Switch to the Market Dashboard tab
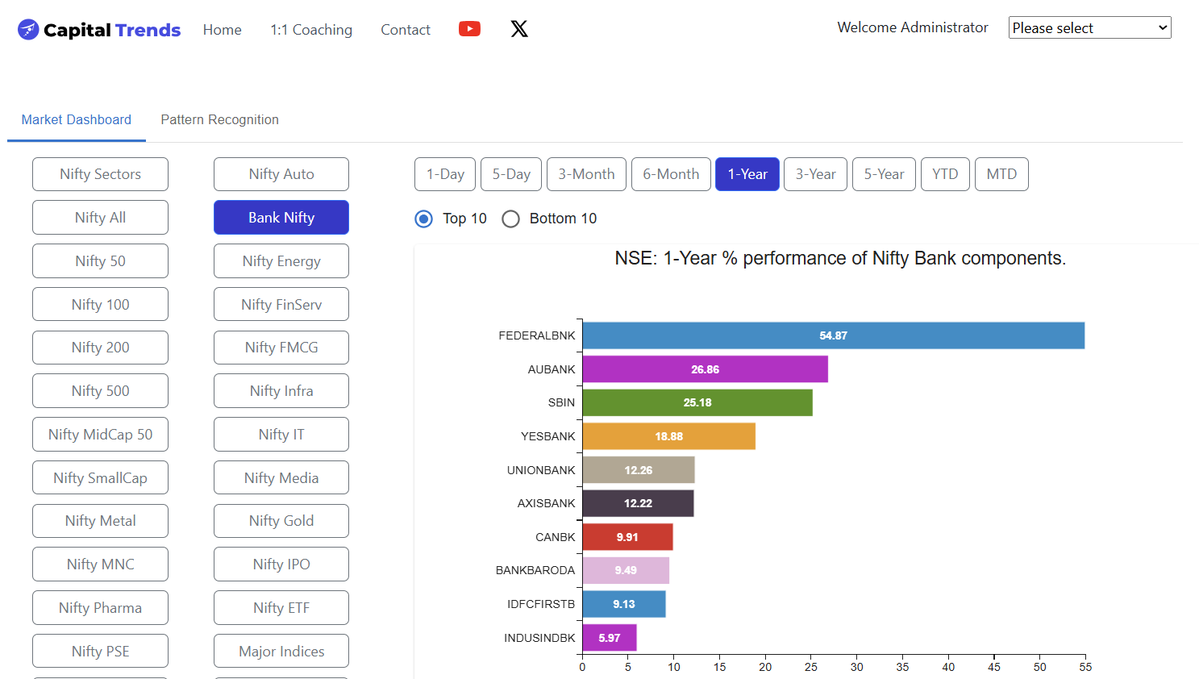The image size is (1199, 679). 76,119
